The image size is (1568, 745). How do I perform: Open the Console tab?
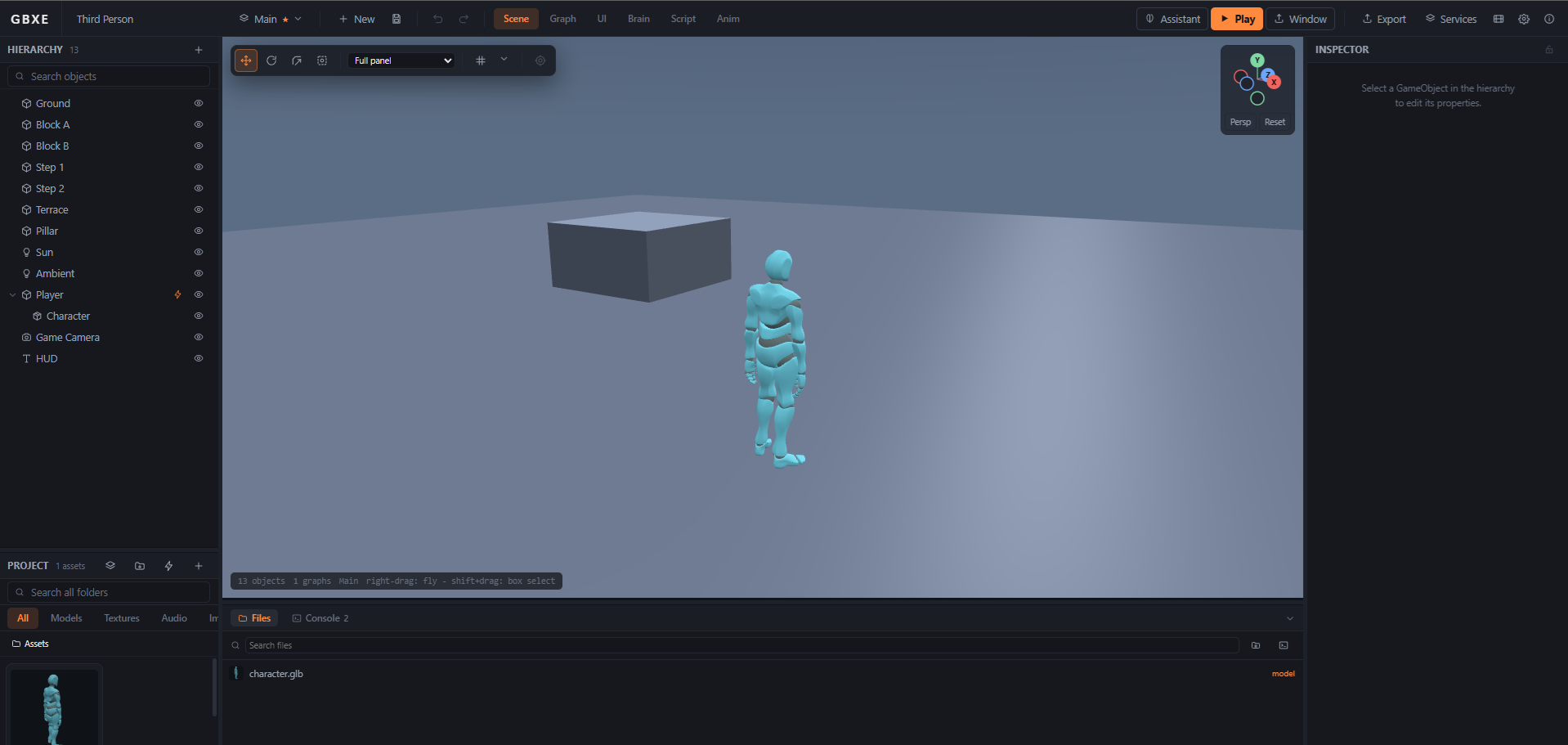[320, 618]
